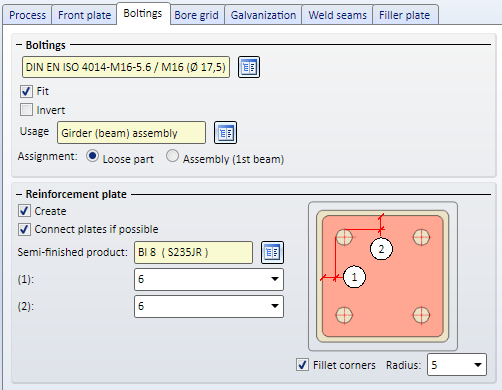
Task: Click dimension marker 1 in the preview
Action: point(354,277)
